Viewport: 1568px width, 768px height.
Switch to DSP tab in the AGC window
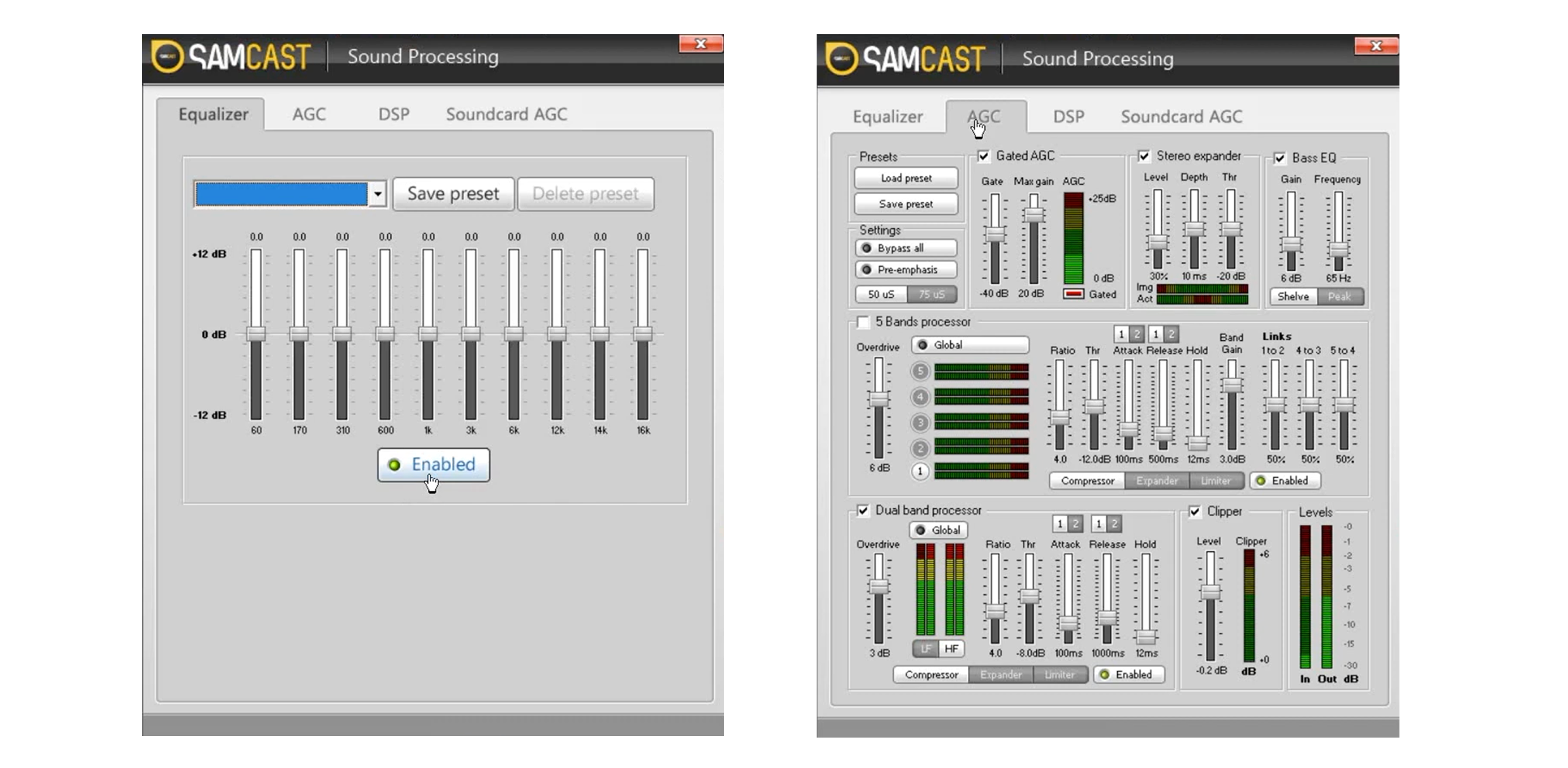click(x=1068, y=116)
